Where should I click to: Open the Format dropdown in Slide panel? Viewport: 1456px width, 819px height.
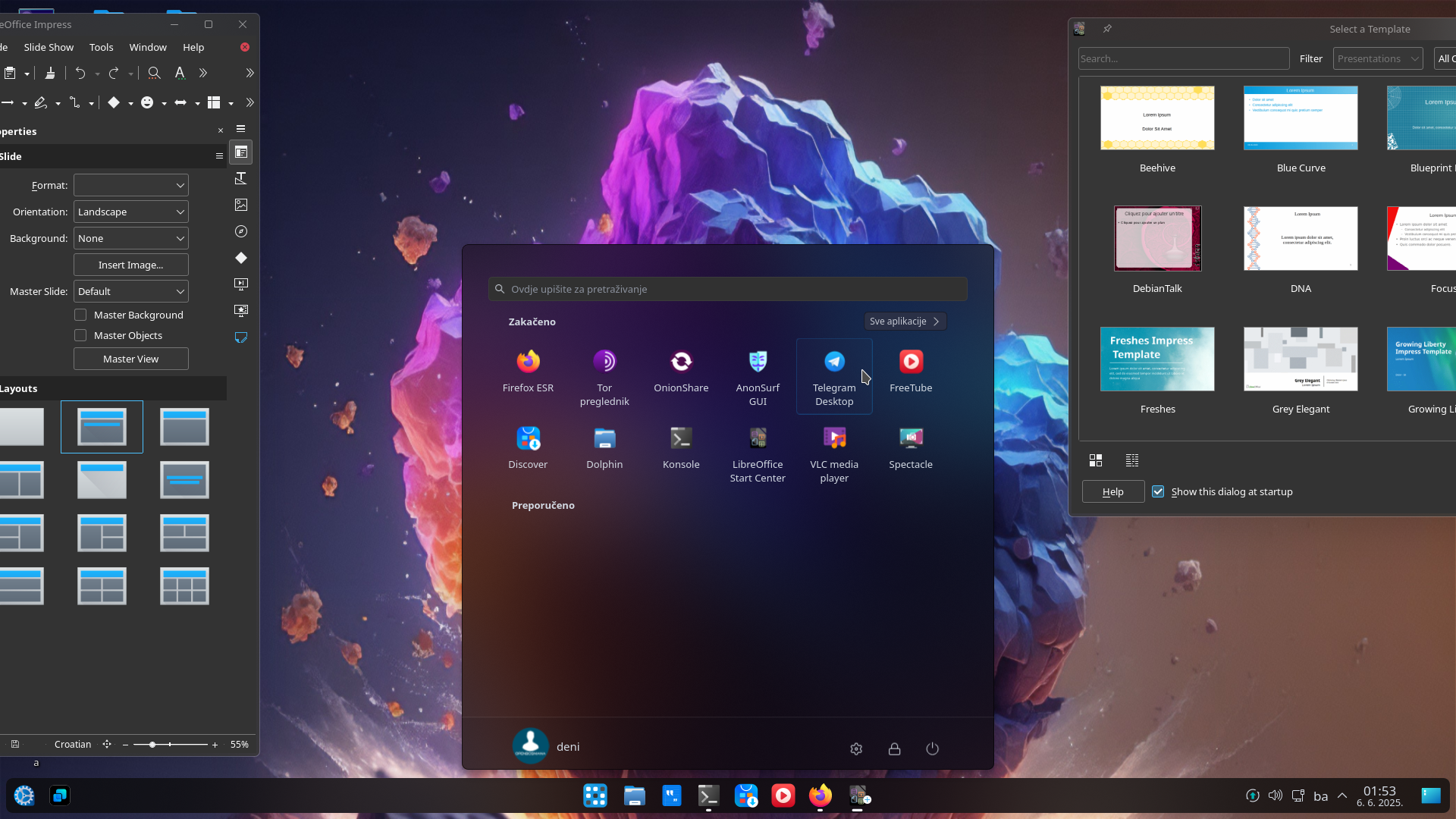click(x=131, y=185)
